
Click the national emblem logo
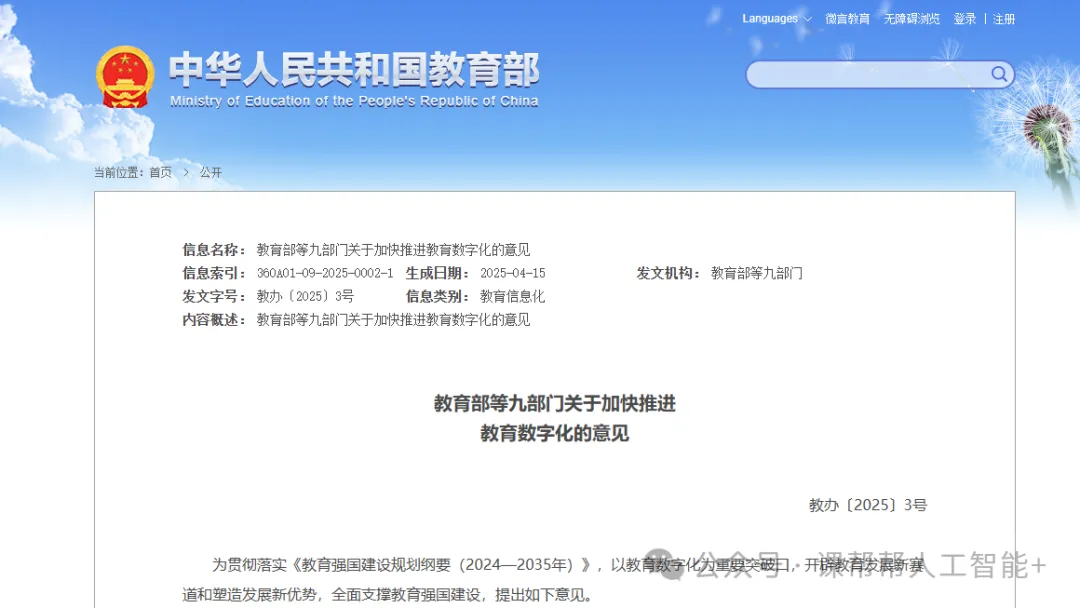(125, 77)
